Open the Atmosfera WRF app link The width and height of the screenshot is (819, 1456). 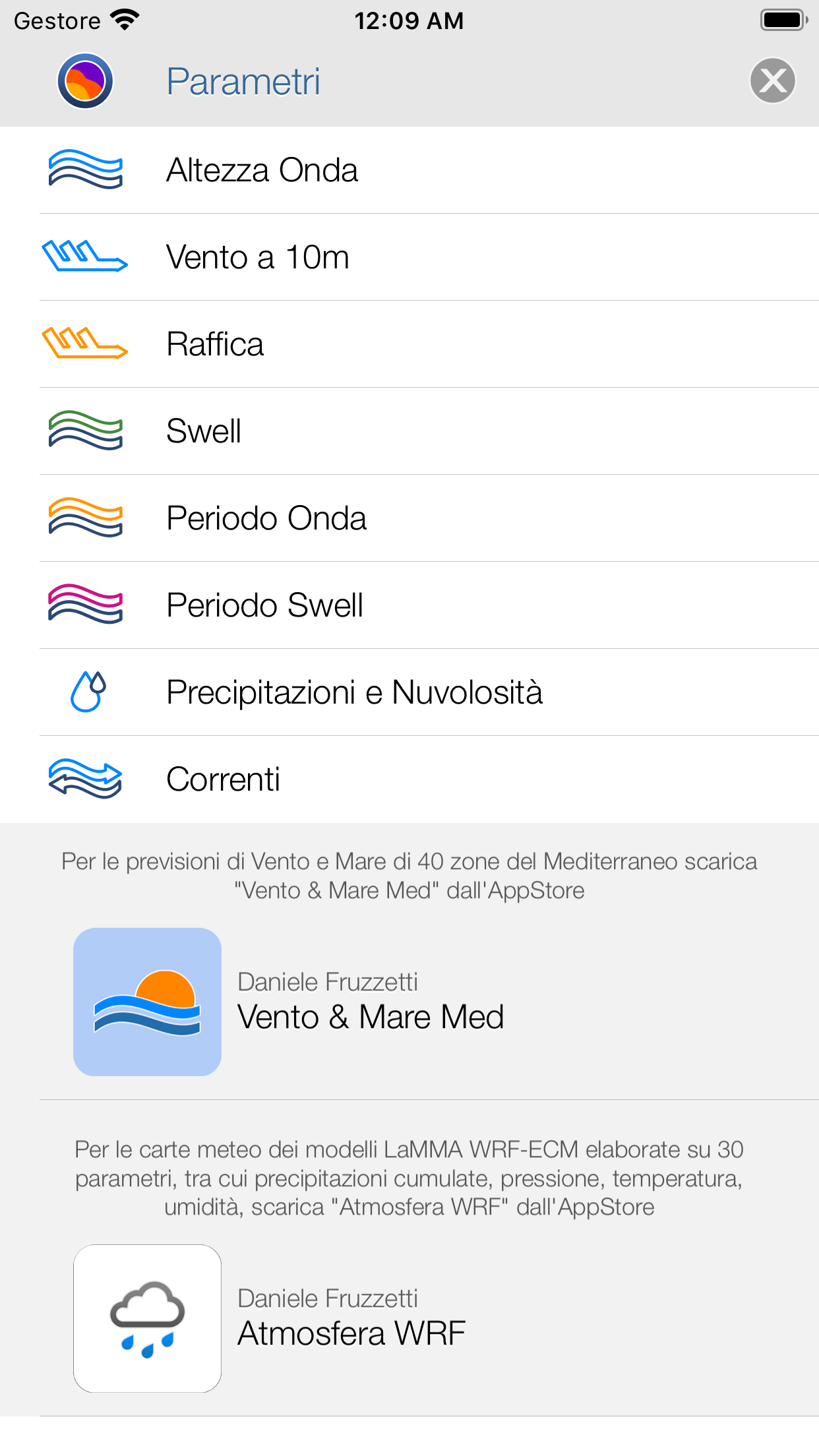click(x=351, y=1333)
